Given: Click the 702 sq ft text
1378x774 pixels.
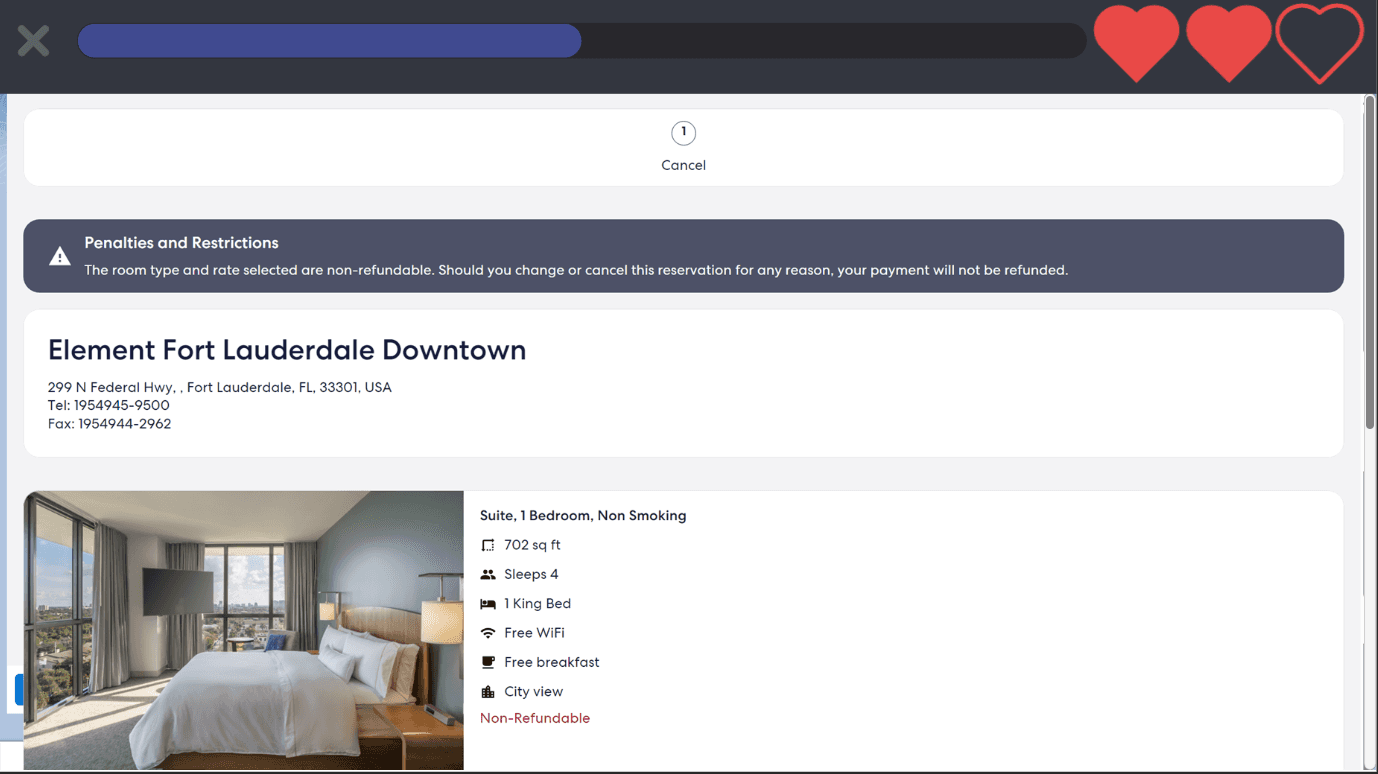Looking at the screenshot, I should [x=532, y=545].
